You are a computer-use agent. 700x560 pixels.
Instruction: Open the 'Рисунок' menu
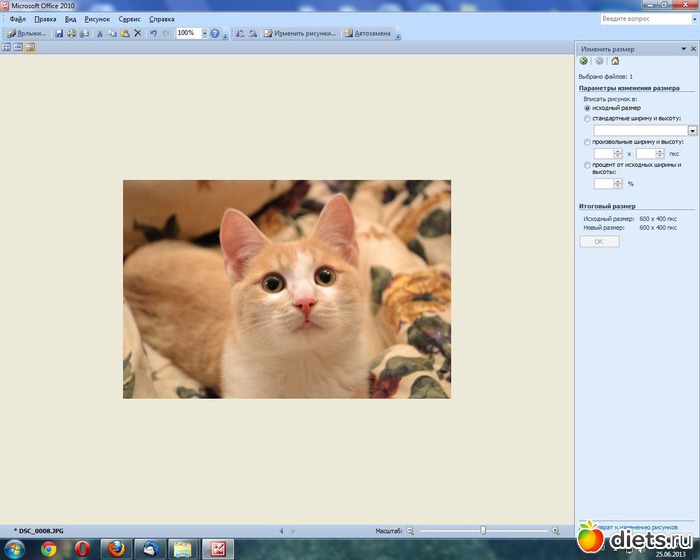coord(97,19)
